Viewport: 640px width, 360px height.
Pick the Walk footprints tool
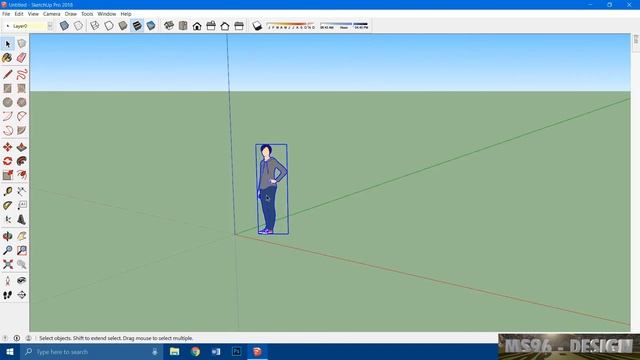[7, 295]
